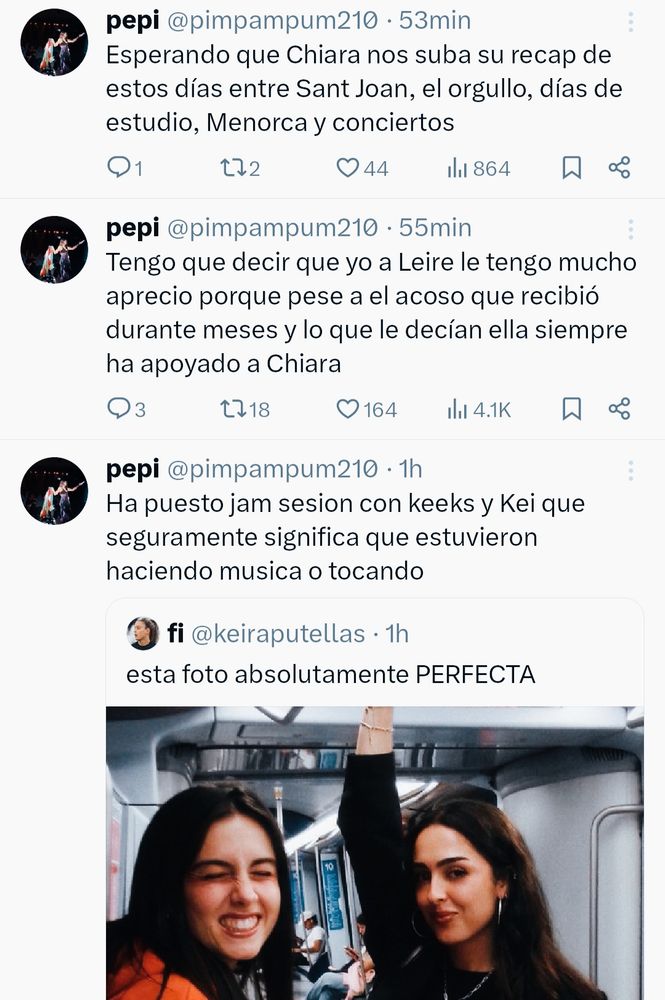Share the Chiara recap tweet
The image size is (665, 1000).
[619, 168]
